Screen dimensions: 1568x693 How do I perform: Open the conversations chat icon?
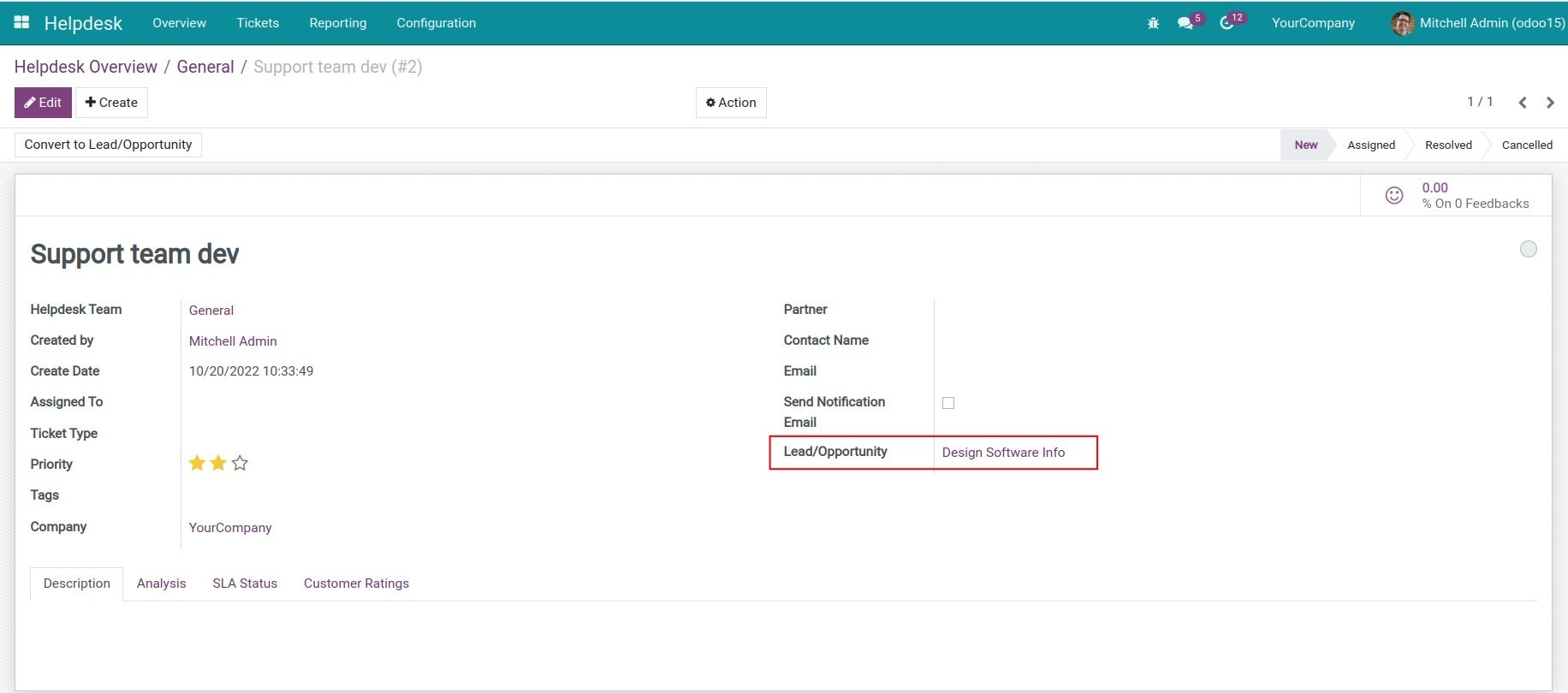coord(1185,23)
